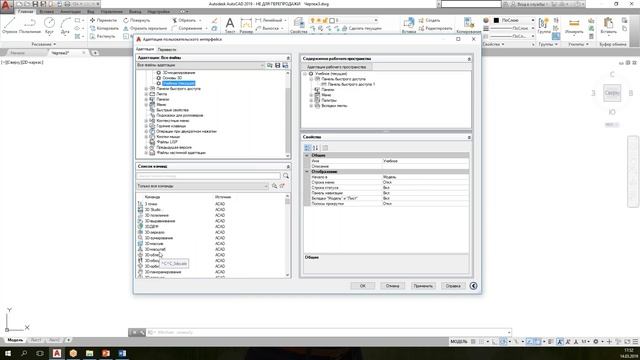Click the save customization file icon in dialog
The image size is (640, 360).
coord(278,65)
